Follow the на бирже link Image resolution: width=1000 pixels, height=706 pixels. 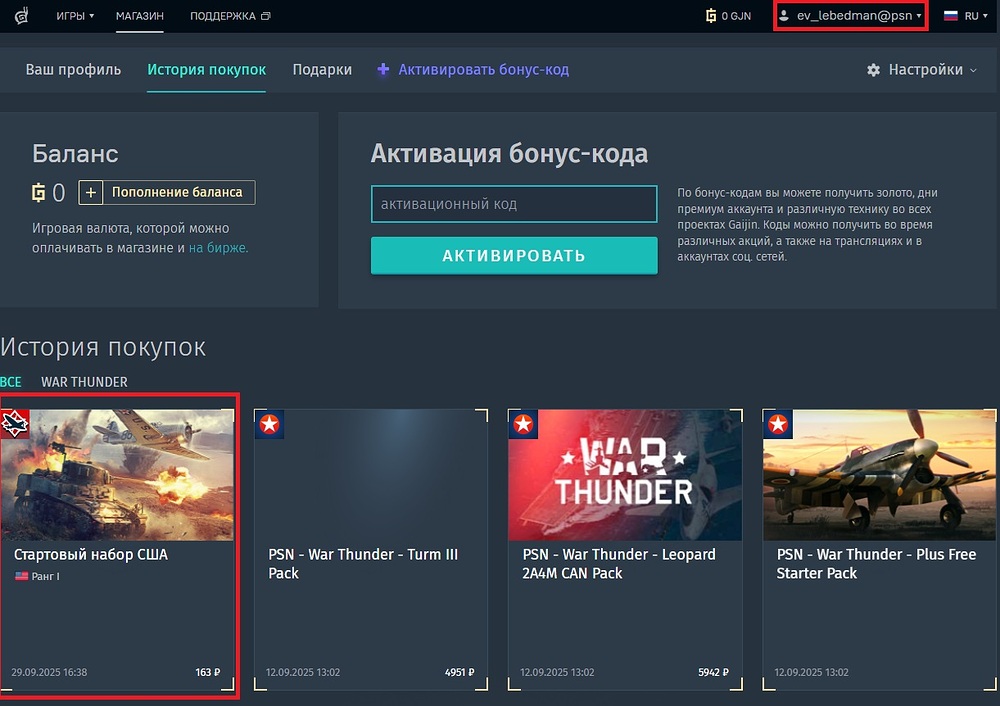[x=218, y=248]
